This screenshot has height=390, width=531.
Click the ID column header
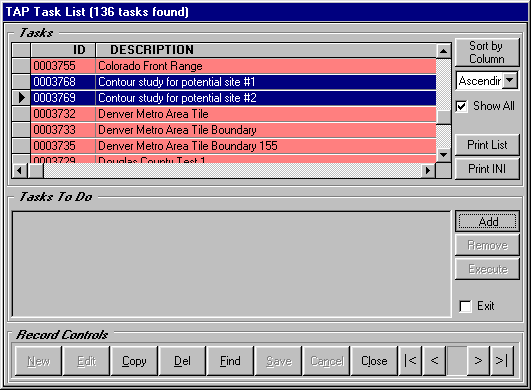(63, 50)
